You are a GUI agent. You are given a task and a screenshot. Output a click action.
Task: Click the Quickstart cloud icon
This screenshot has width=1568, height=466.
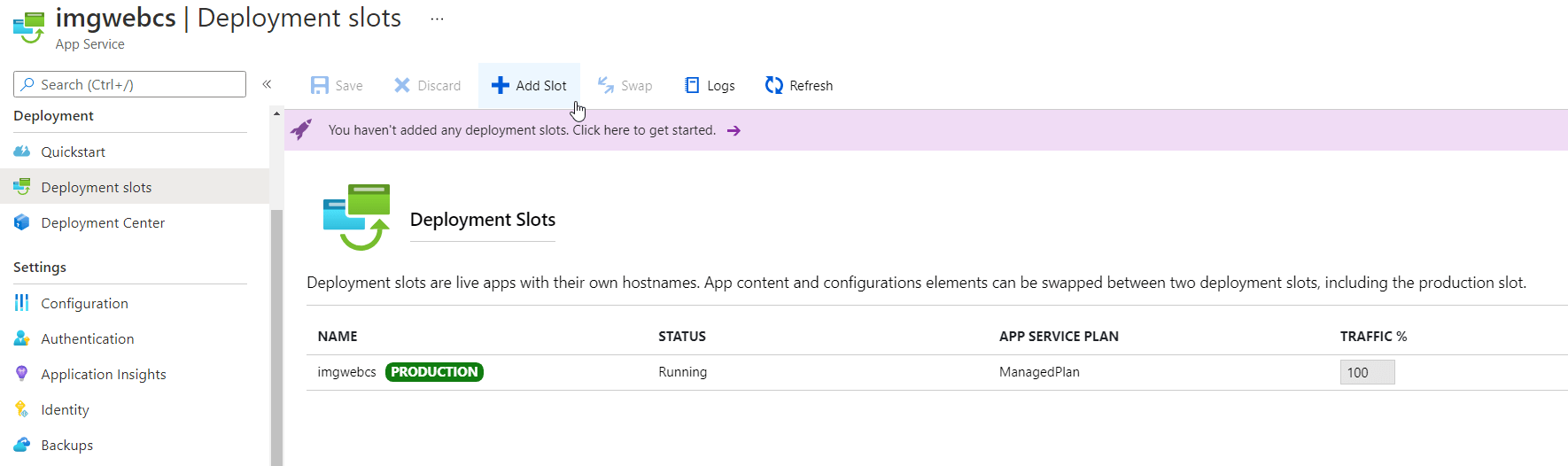(22, 151)
